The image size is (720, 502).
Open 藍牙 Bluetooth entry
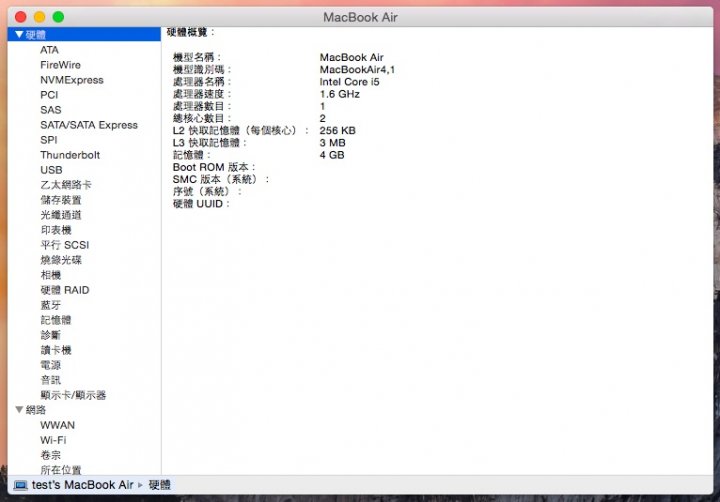click(51, 305)
